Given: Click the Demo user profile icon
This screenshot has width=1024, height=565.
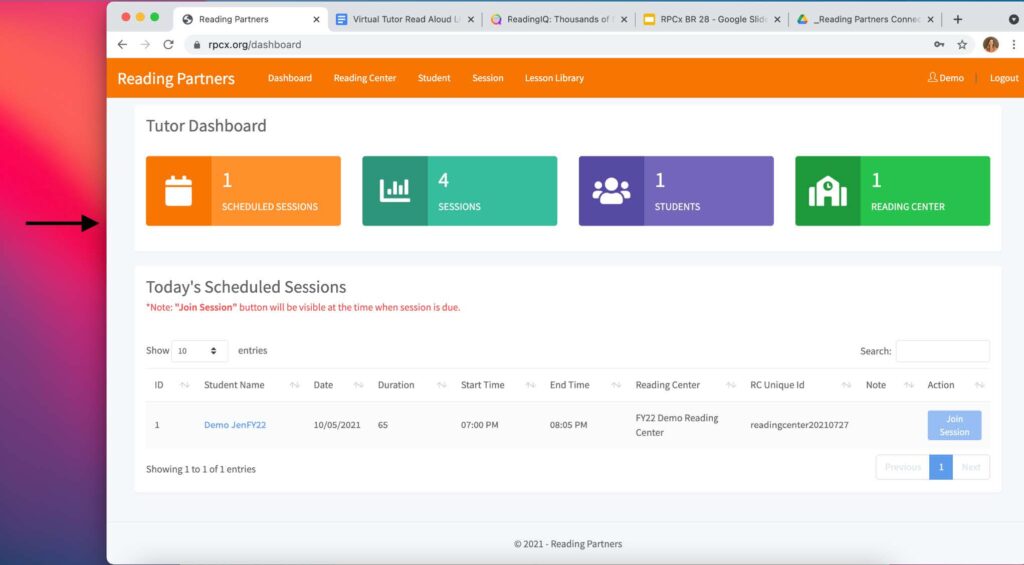Looking at the screenshot, I should click(933, 77).
